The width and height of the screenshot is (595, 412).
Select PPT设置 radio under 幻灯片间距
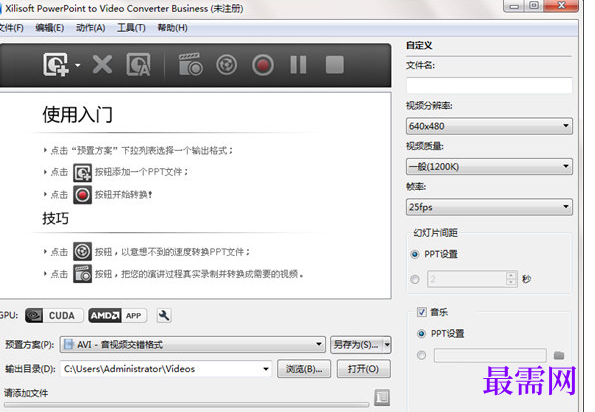point(415,254)
